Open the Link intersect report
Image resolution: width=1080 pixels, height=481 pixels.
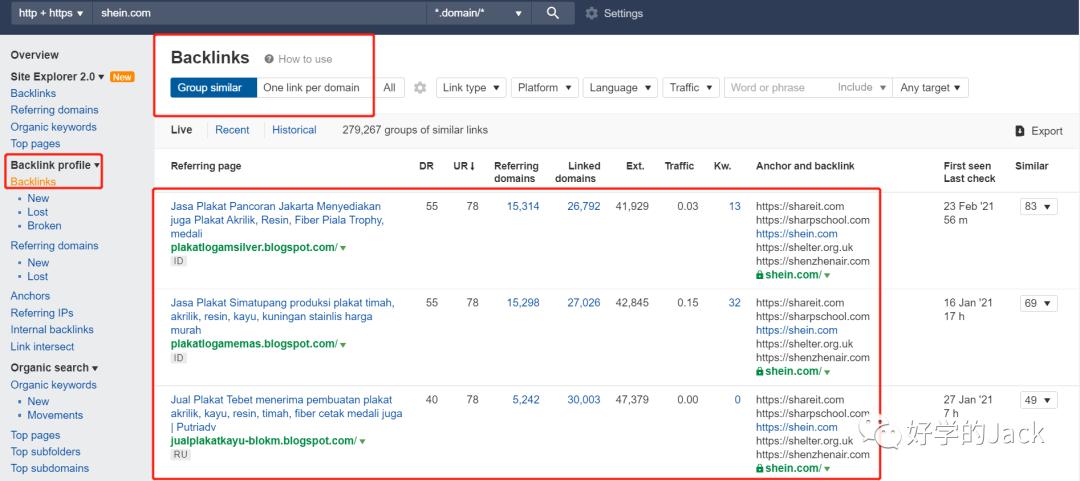coord(42,347)
